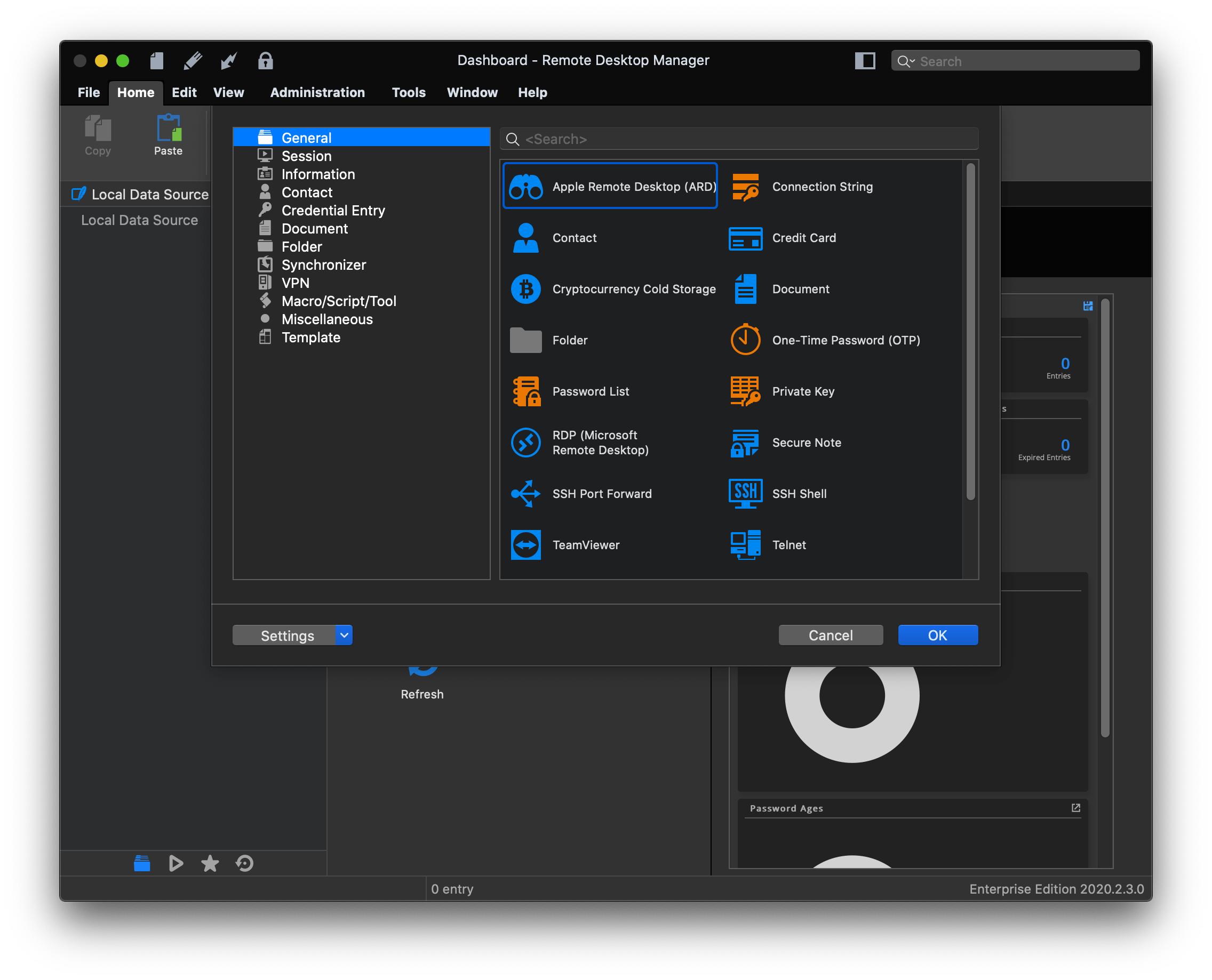Choose the Private Key entry type

point(782,391)
